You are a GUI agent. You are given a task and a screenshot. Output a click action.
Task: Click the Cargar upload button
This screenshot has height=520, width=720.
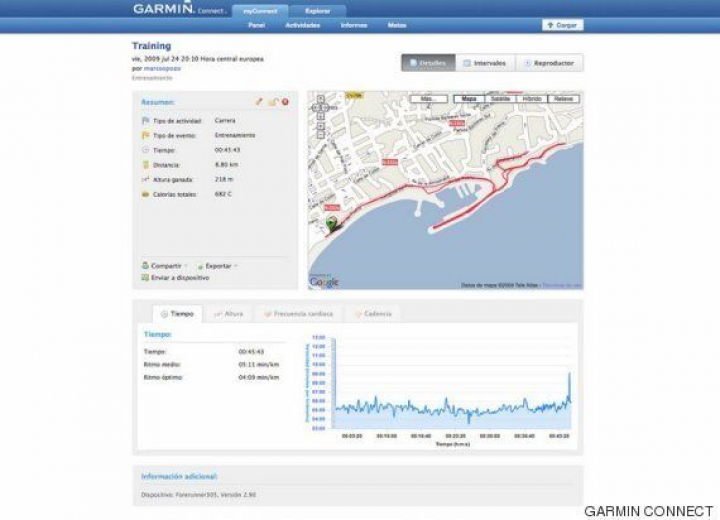coord(563,25)
